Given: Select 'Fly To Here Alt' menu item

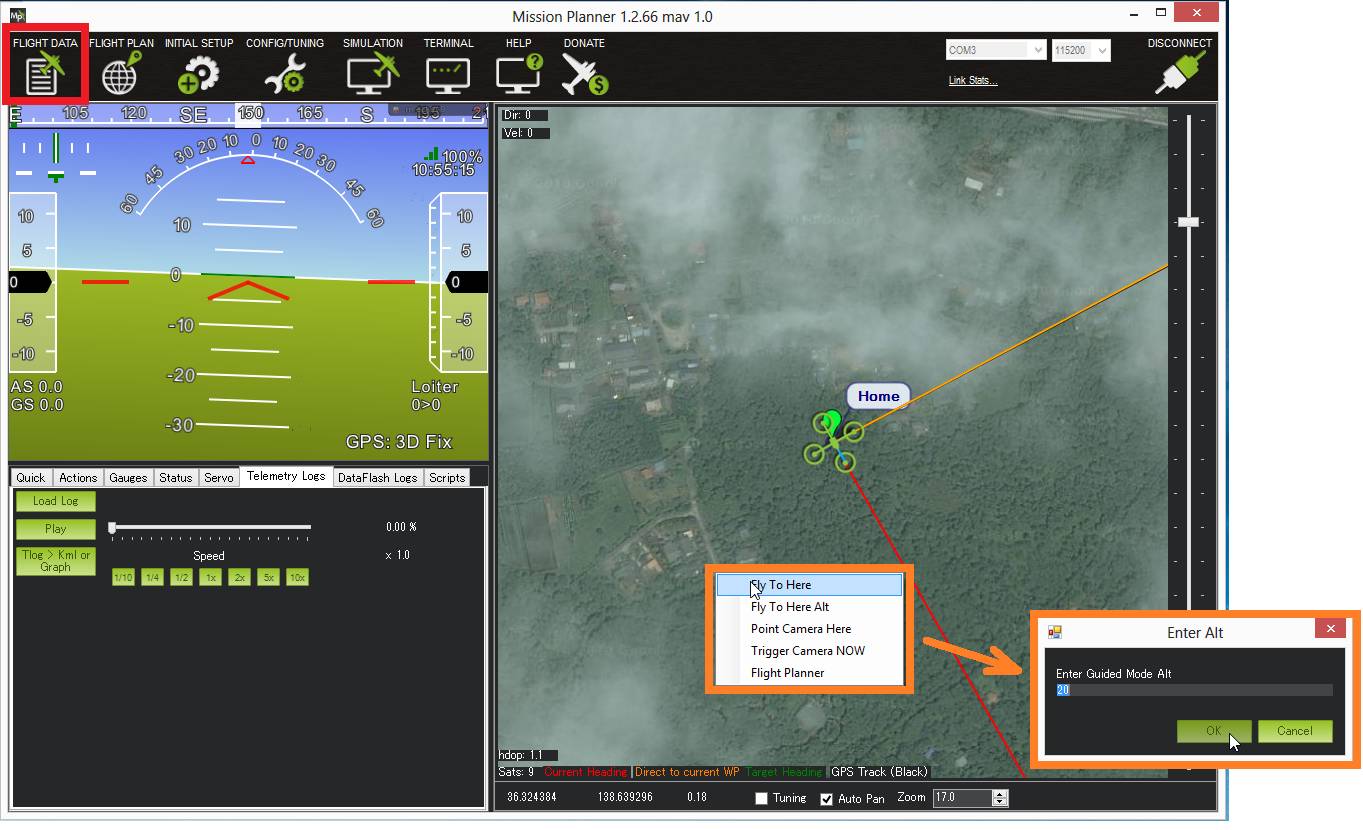Looking at the screenshot, I should point(790,607).
